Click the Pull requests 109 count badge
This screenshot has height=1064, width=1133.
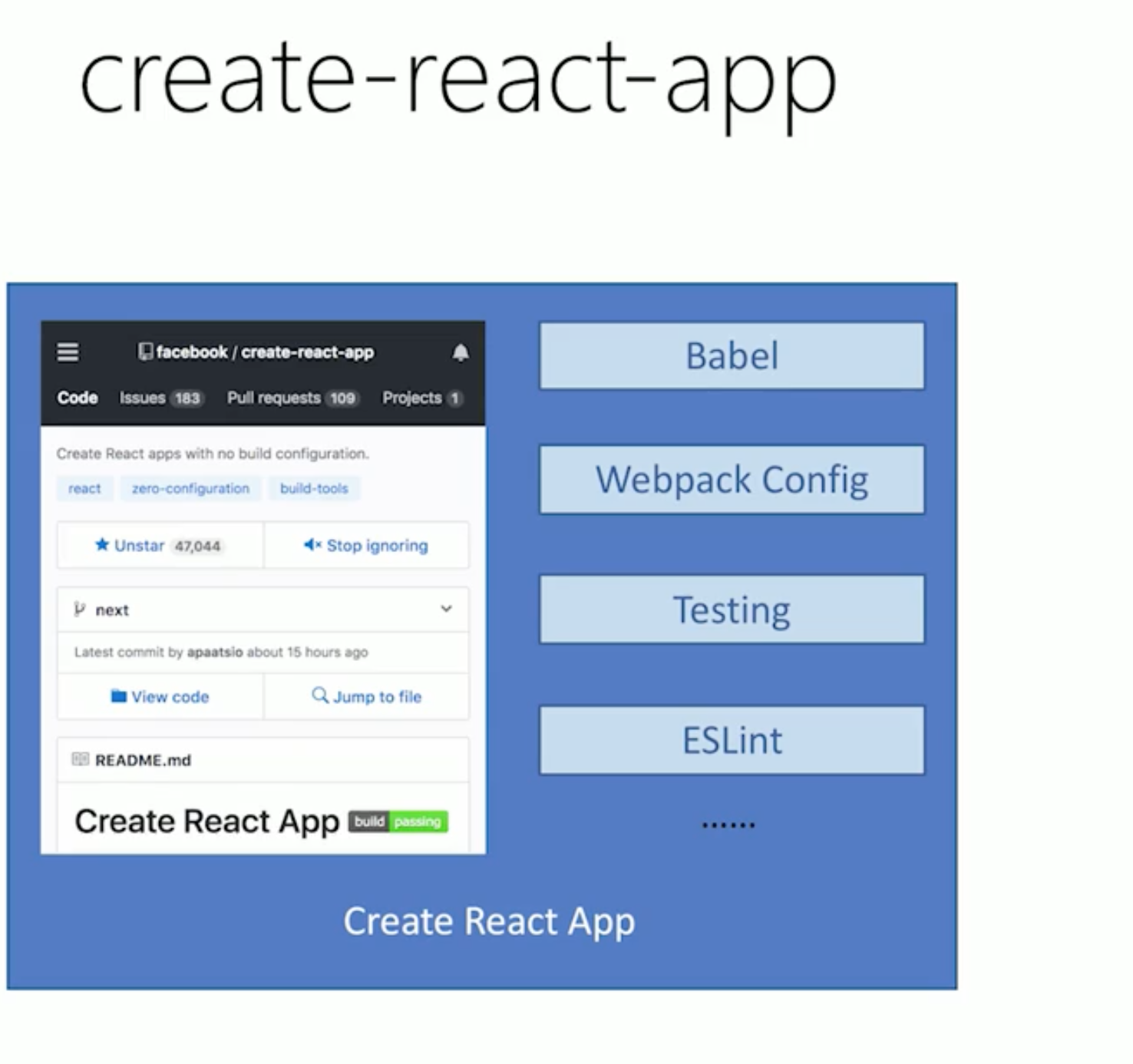tap(342, 398)
